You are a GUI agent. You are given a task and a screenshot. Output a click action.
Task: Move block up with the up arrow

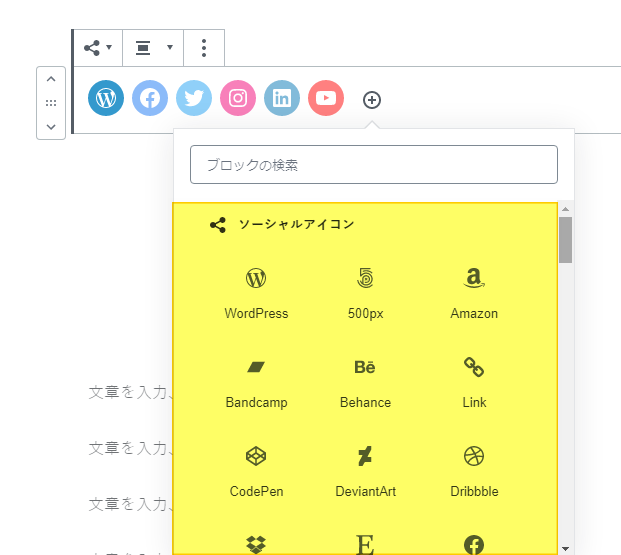(51, 79)
